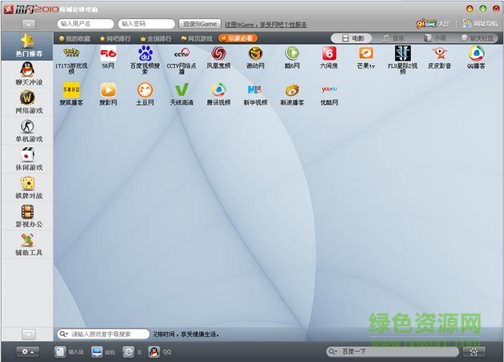Click the 登录9iGame login button

200,24
